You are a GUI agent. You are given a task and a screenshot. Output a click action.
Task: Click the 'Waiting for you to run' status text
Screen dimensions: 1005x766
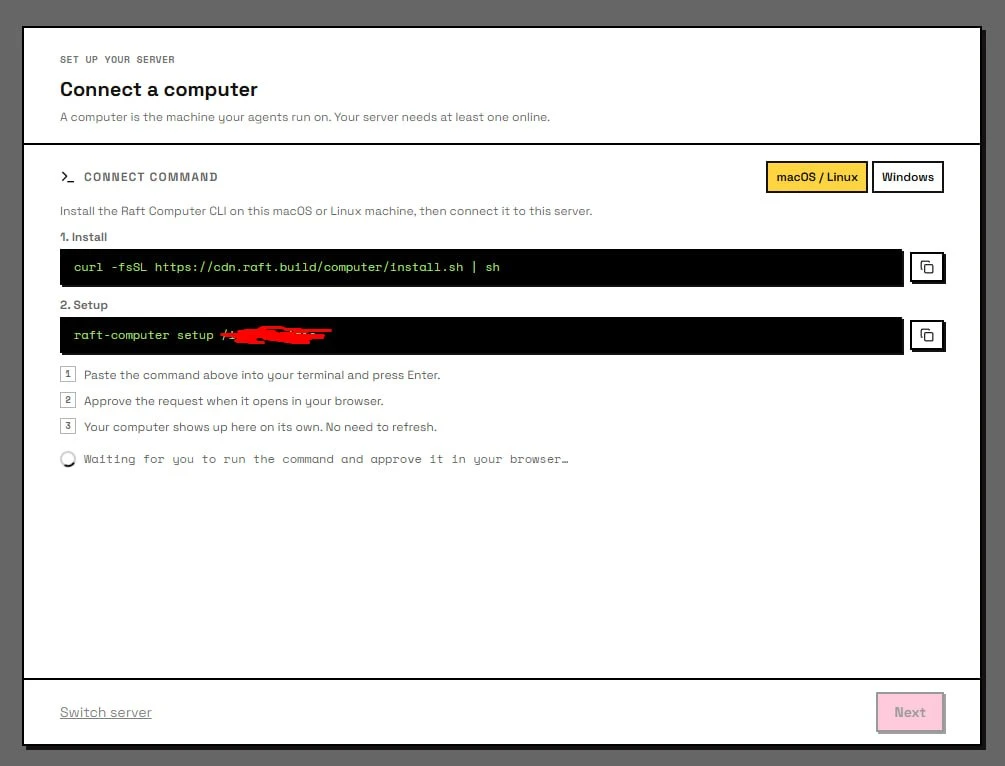tap(326, 459)
